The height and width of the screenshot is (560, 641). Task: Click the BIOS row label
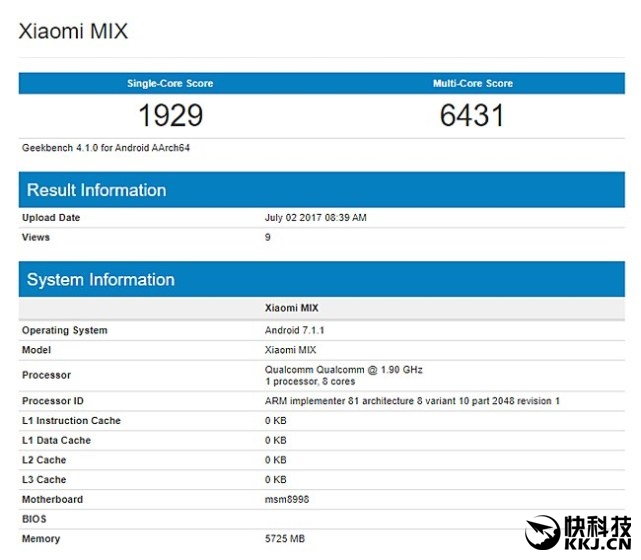[34, 519]
